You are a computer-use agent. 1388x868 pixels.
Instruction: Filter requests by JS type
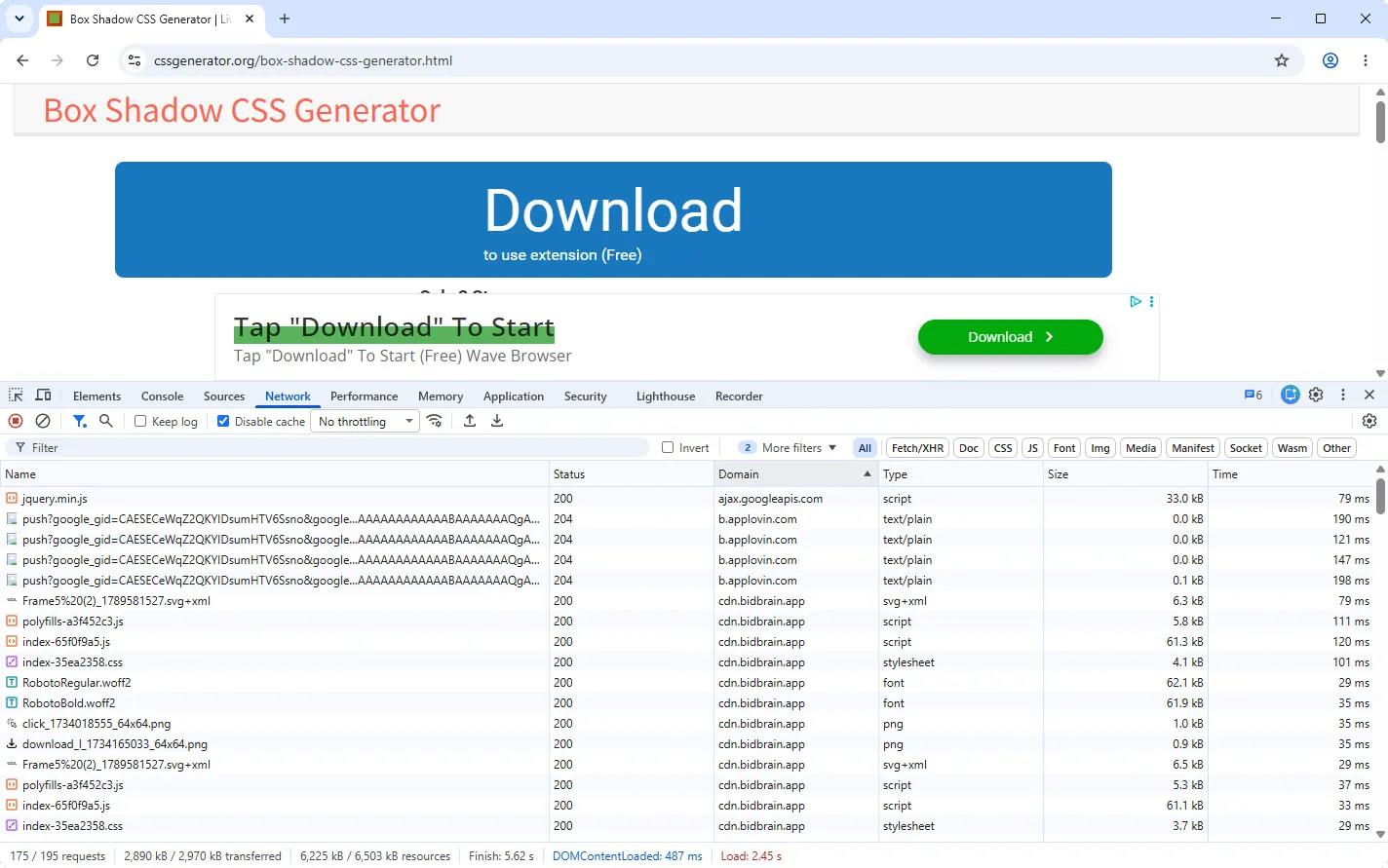pyautogui.click(x=1032, y=448)
